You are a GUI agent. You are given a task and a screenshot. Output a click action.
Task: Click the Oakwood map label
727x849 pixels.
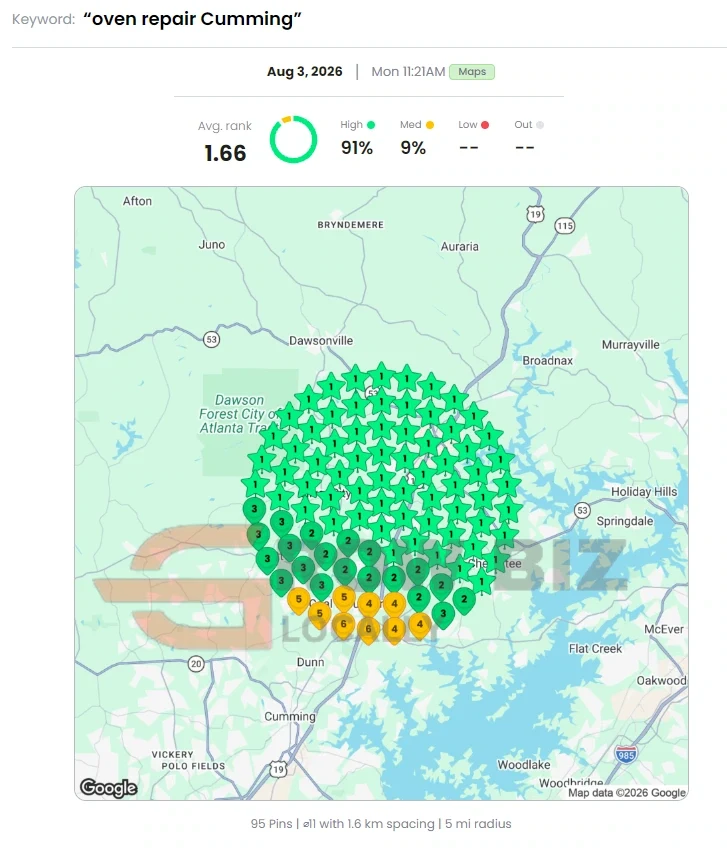click(x=661, y=681)
